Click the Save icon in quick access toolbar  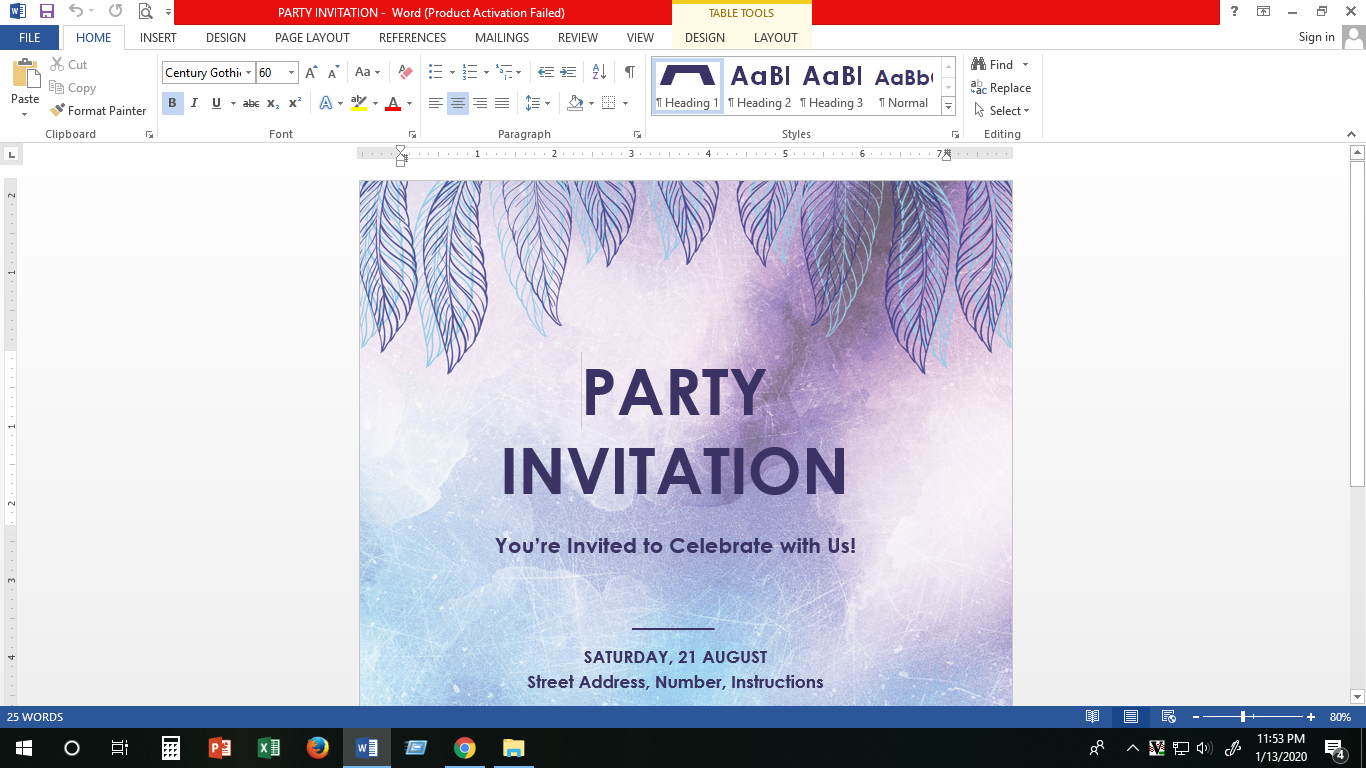47,12
